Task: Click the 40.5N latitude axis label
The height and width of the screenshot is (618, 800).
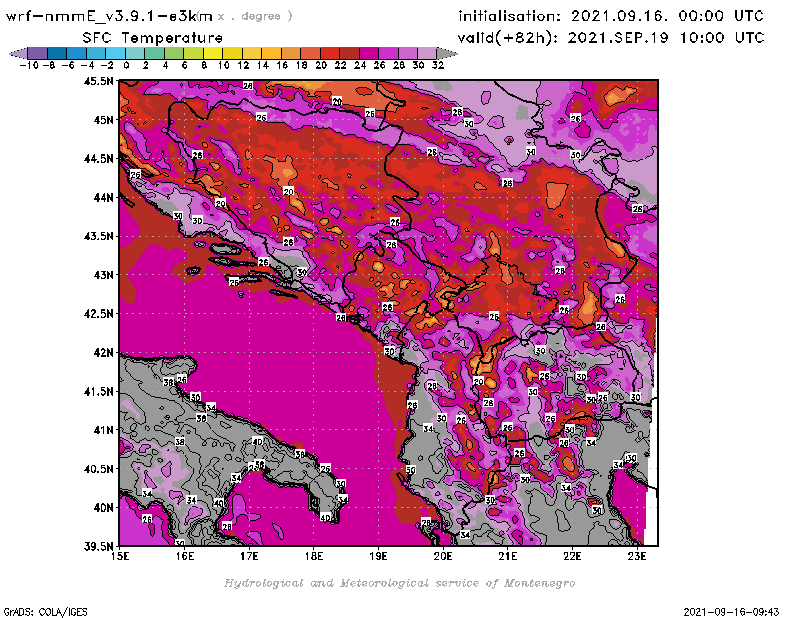Action: tap(98, 469)
